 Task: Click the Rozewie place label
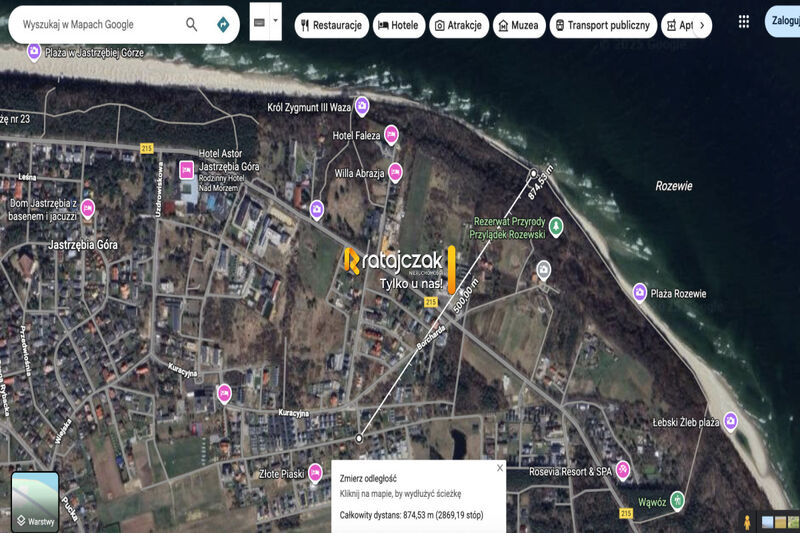674,186
